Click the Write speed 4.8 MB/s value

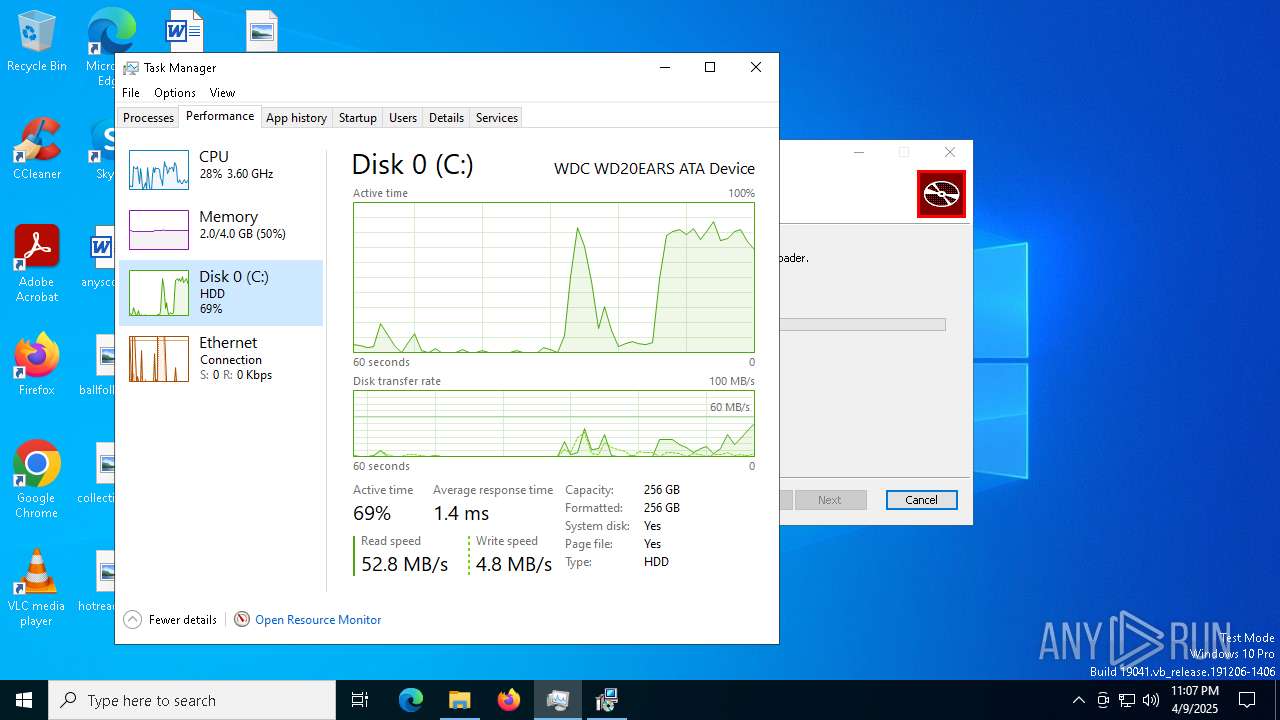coord(514,564)
